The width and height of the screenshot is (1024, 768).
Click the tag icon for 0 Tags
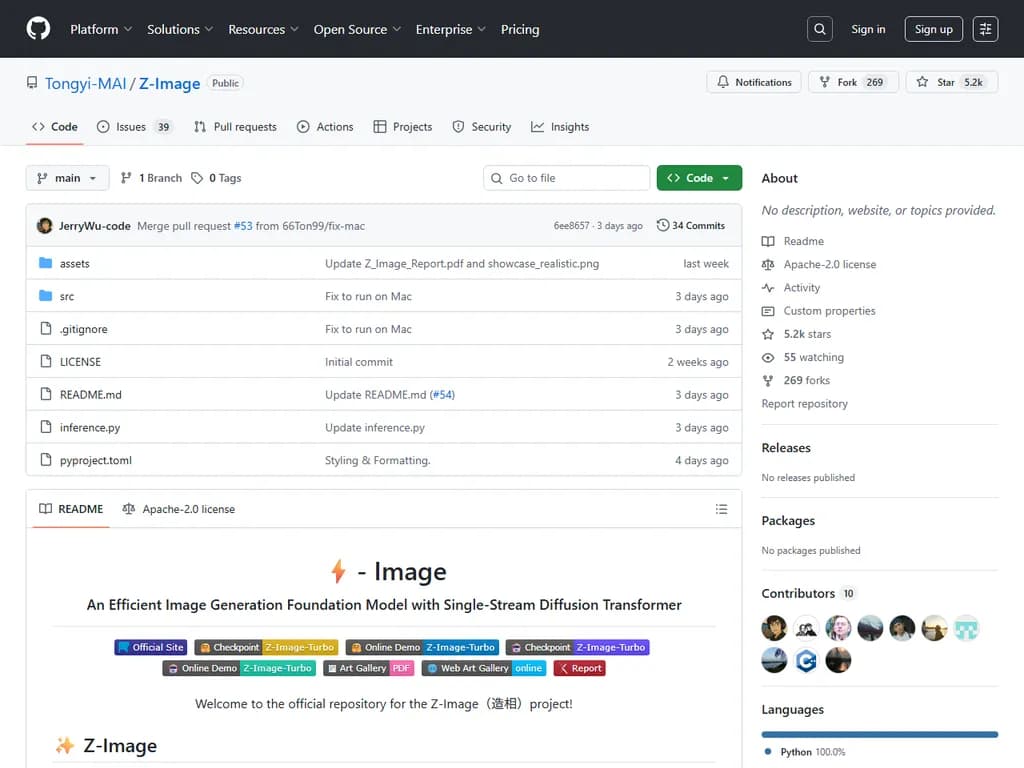coord(197,178)
